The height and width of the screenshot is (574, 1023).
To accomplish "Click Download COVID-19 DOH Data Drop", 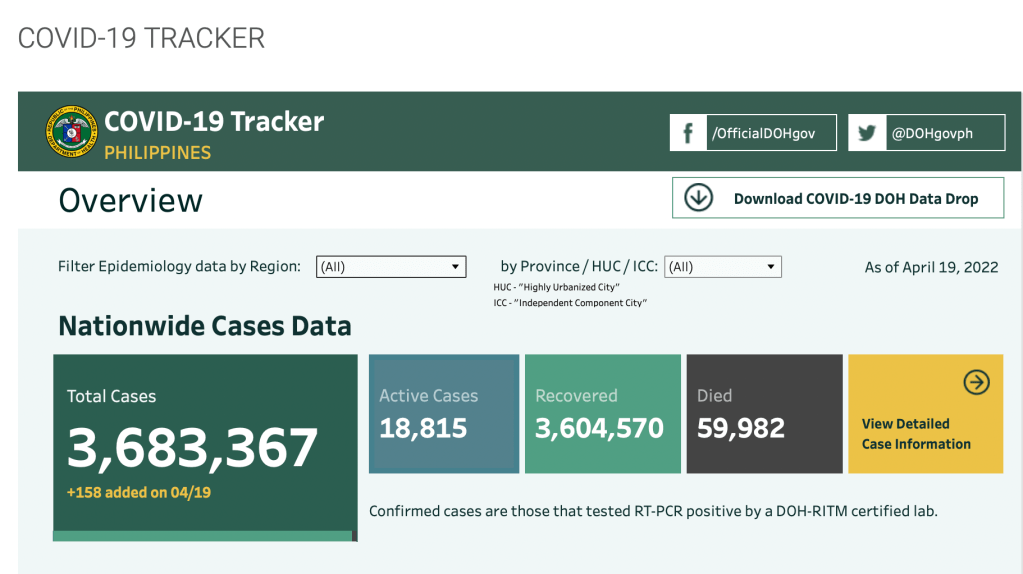I will point(855,198).
